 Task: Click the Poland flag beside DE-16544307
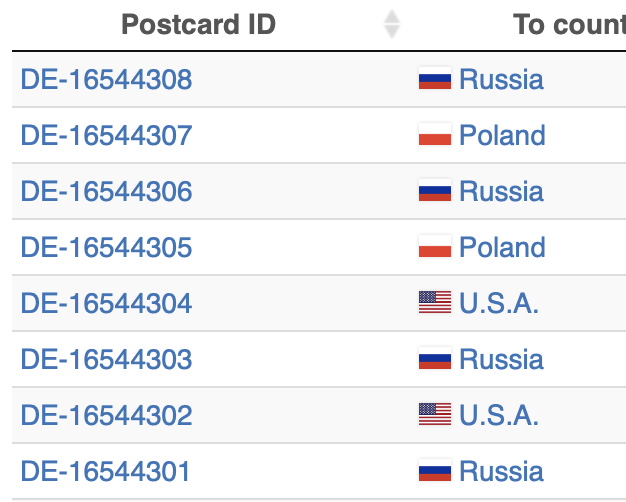pyautogui.click(x=435, y=135)
